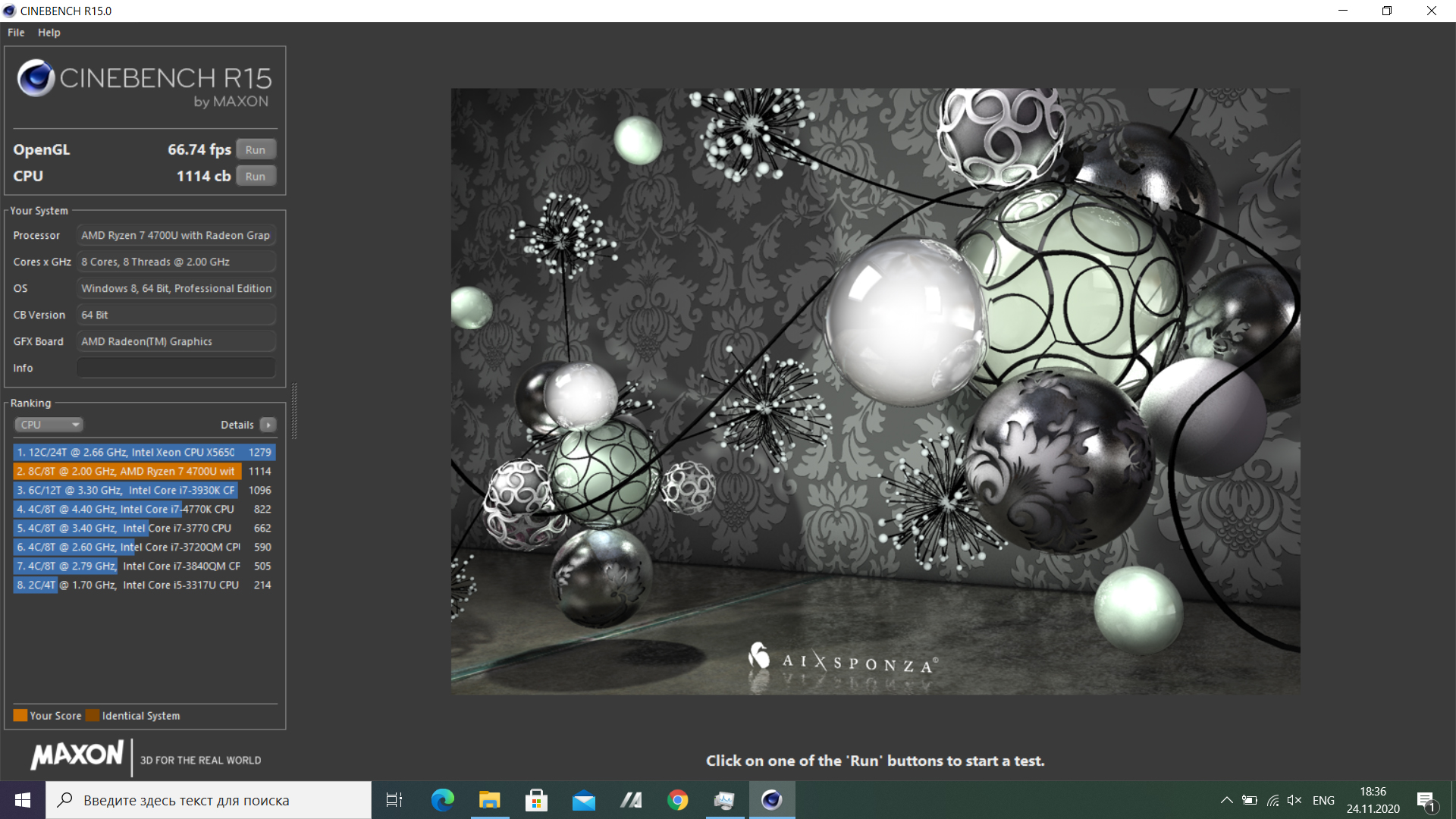Viewport: 1456px width, 819px height.
Task: Open the Windows Start menu
Action: pos(23,800)
